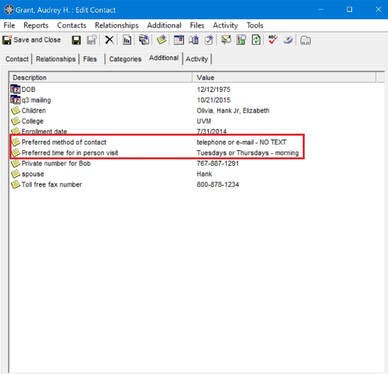Viewport: 388px width, 374px height.
Task: Click the gray folders icon at toolbar end
Action: coord(305,40)
